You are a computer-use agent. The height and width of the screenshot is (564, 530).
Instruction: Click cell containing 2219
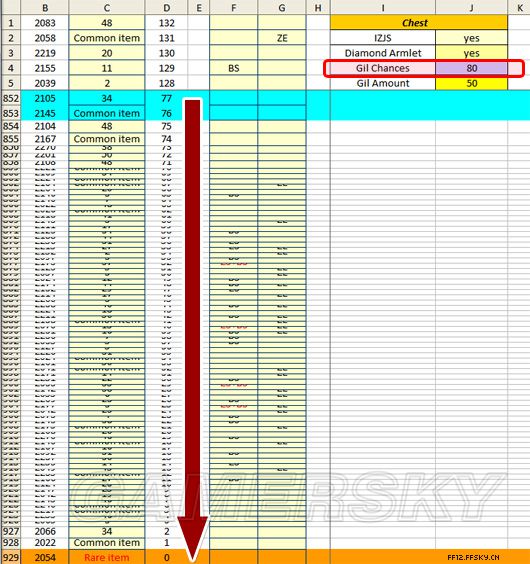pos(45,53)
